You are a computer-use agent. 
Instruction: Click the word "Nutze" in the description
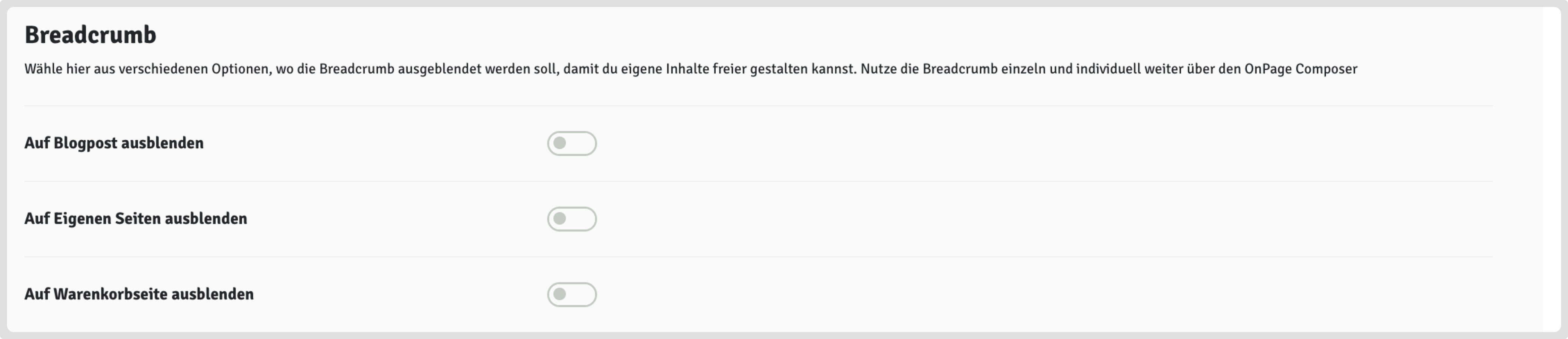(x=878, y=69)
